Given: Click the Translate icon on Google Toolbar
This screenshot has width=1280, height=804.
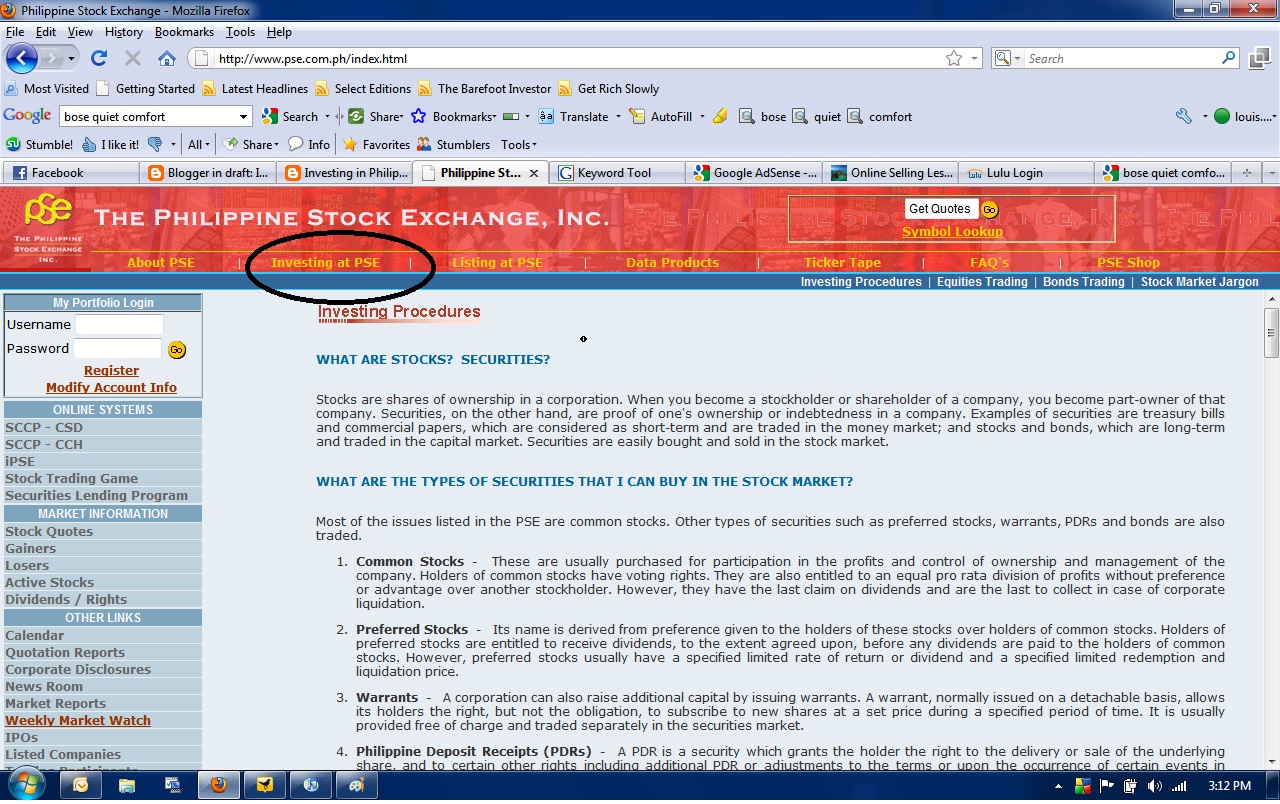Looking at the screenshot, I should (x=548, y=116).
